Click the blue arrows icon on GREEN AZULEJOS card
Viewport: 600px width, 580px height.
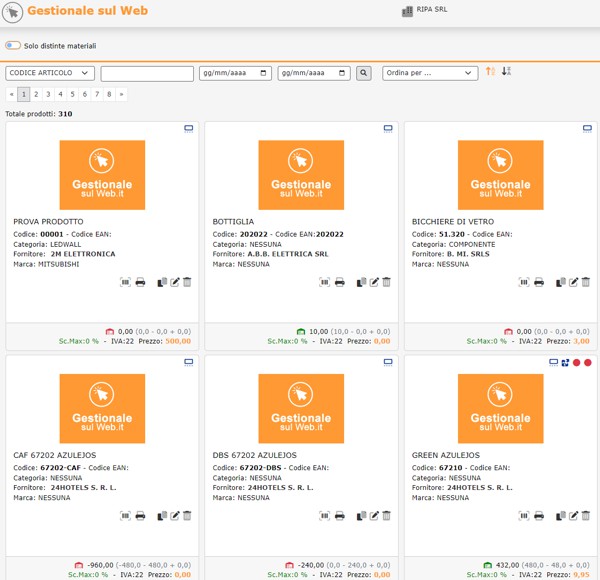point(565,362)
